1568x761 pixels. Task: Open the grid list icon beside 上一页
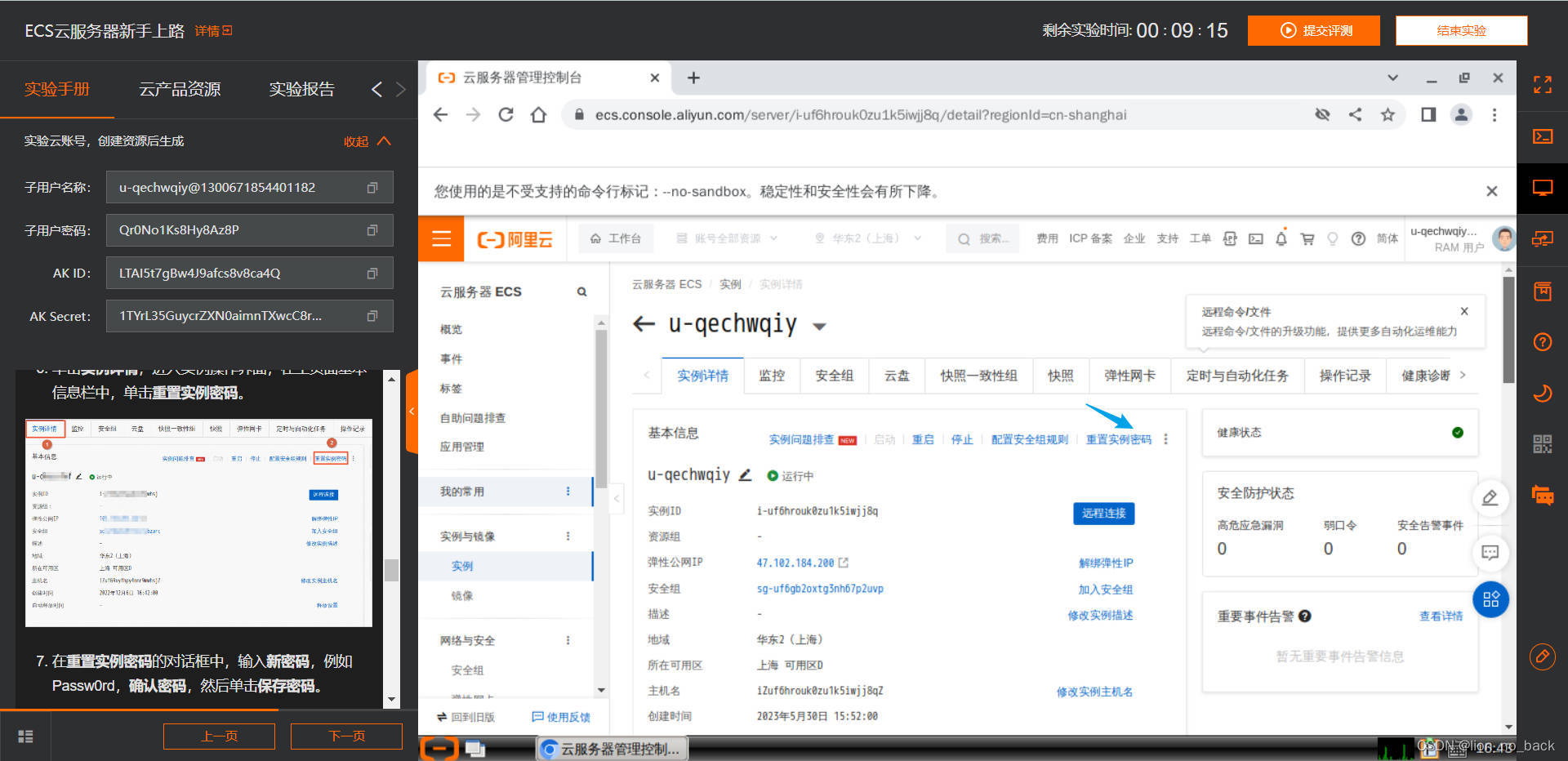pyautogui.click(x=25, y=736)
